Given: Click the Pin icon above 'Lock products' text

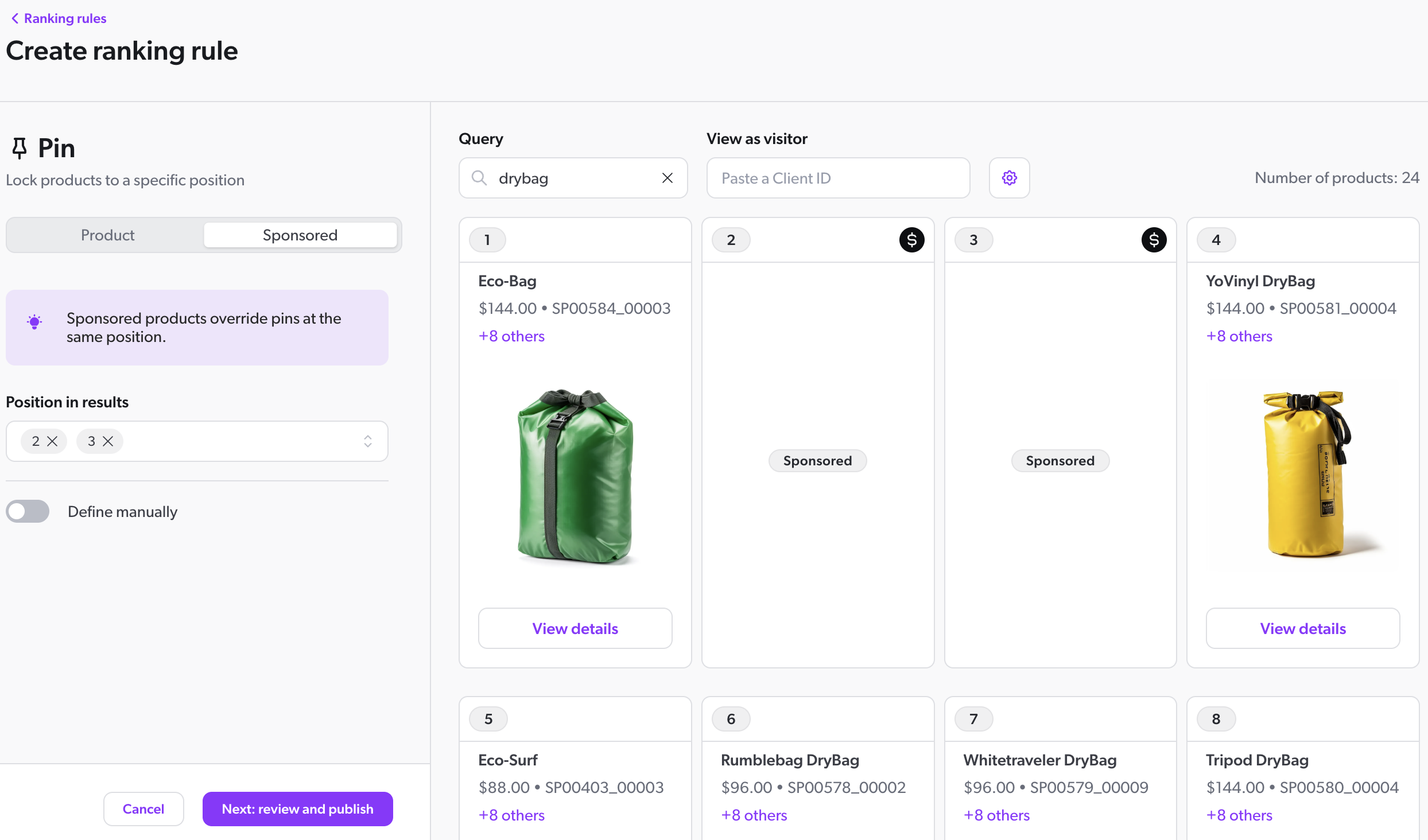Looking at the screenshot, I should (19, 147).
